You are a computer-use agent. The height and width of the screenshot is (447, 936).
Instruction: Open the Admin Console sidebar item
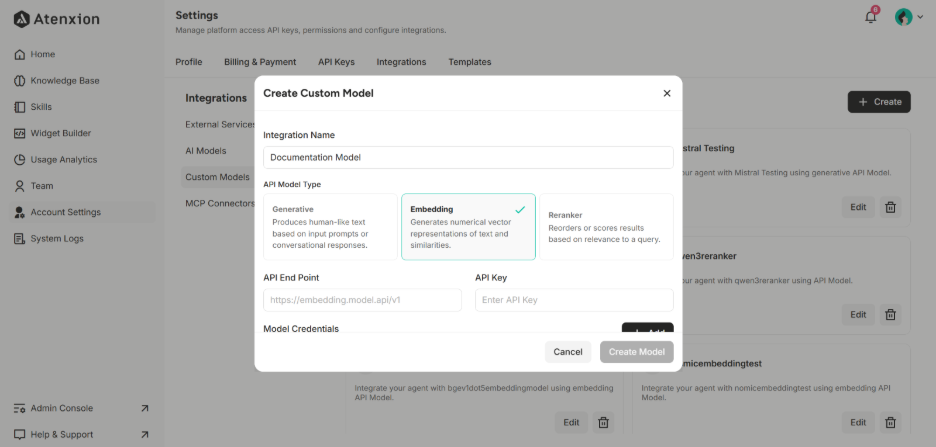click(x=54, y=408)
